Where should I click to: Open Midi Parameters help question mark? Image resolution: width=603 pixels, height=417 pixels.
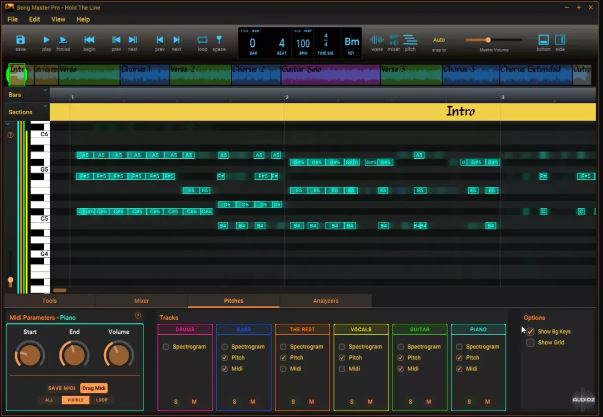click(138, 316)
